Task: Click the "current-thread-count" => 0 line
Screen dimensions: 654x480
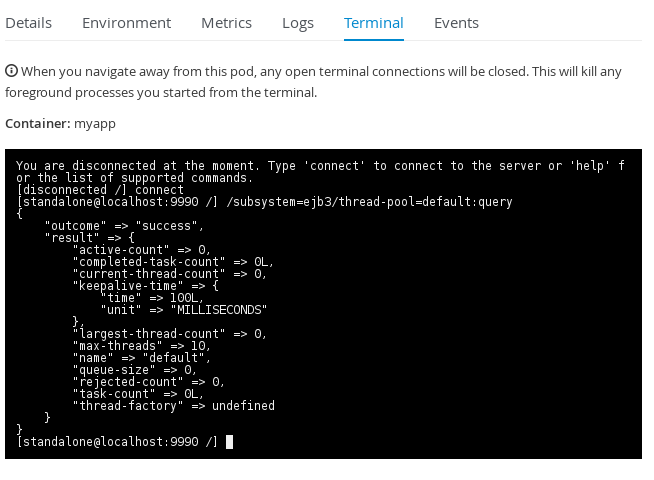Action: [x=169, y=274]
